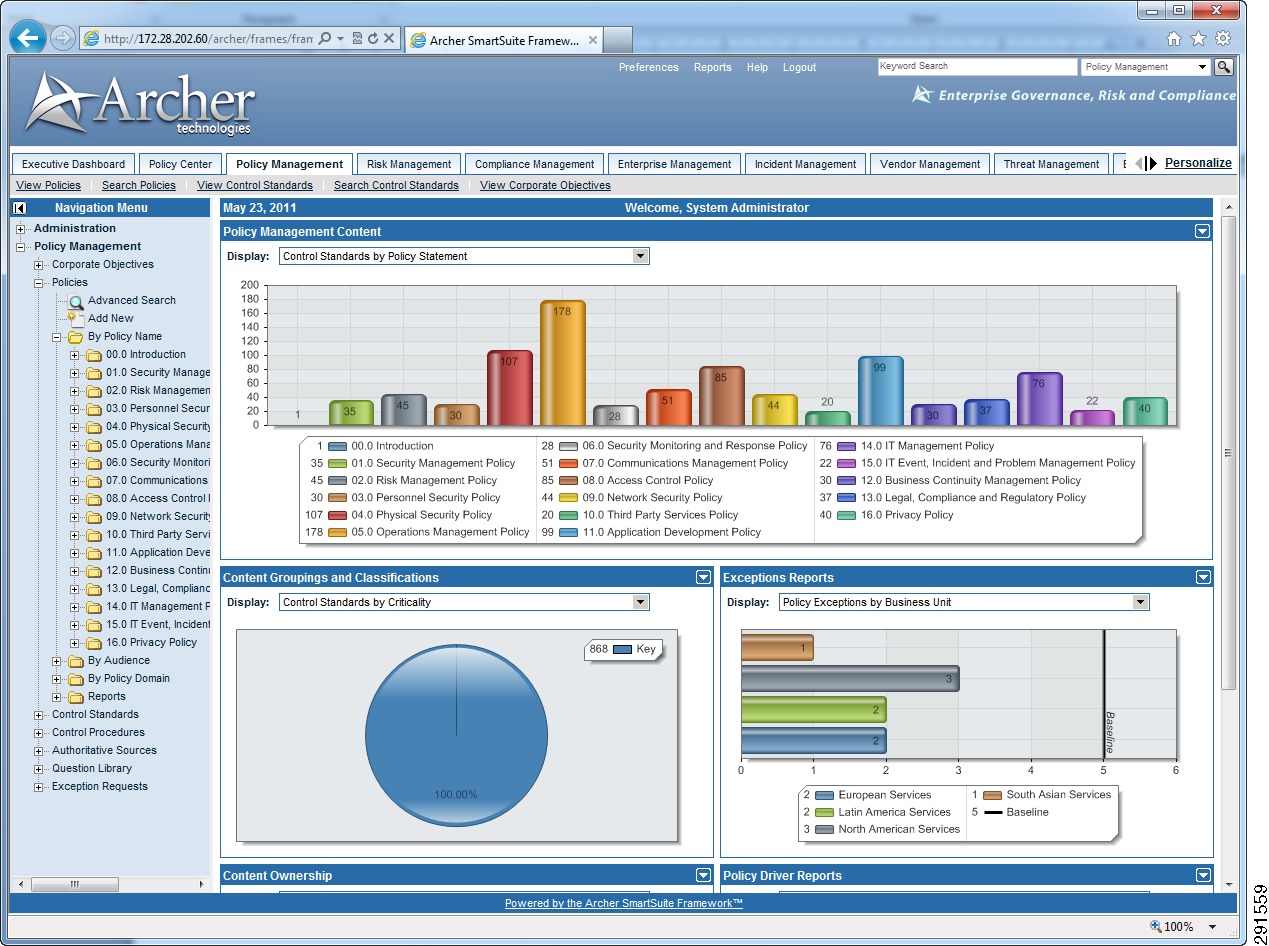The height and width of the screenshot is (946, 1269).
Task: Click the 16.0 Privacy Policy folder icon
Action: [x=94, y=643]
